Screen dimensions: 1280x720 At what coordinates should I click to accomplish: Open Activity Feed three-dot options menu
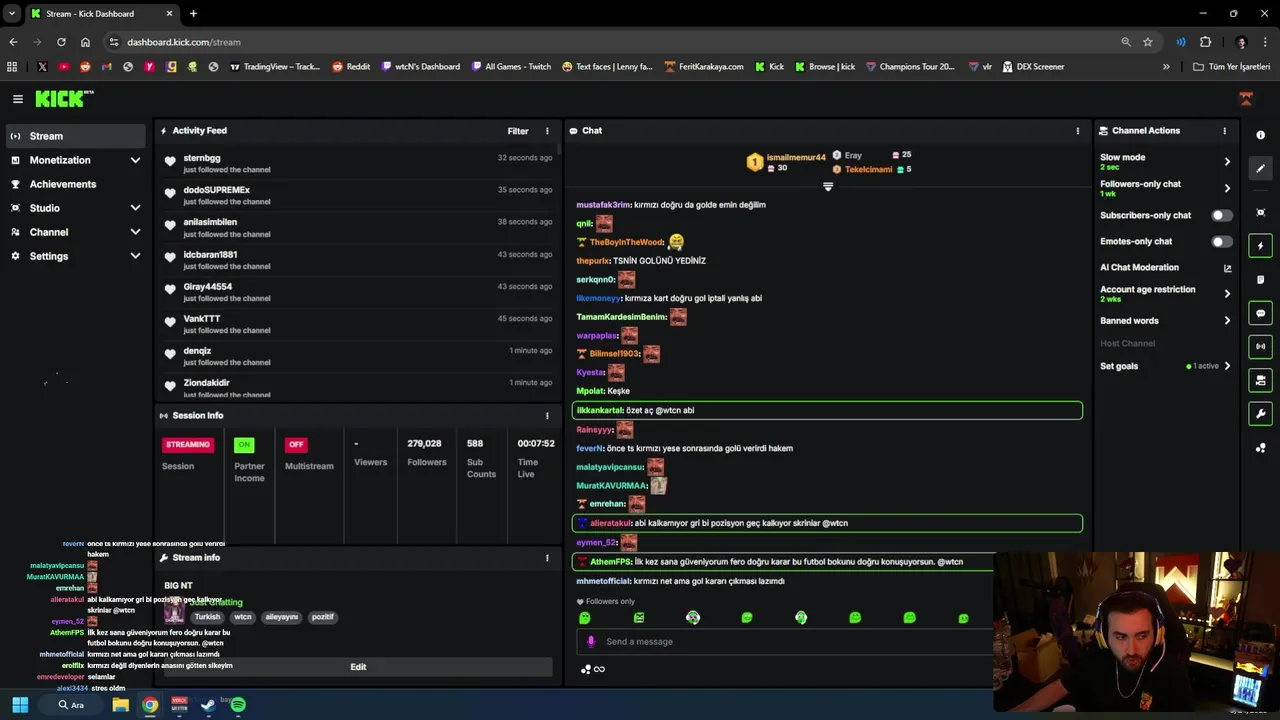pyautogui.click(x=547, y=131)
